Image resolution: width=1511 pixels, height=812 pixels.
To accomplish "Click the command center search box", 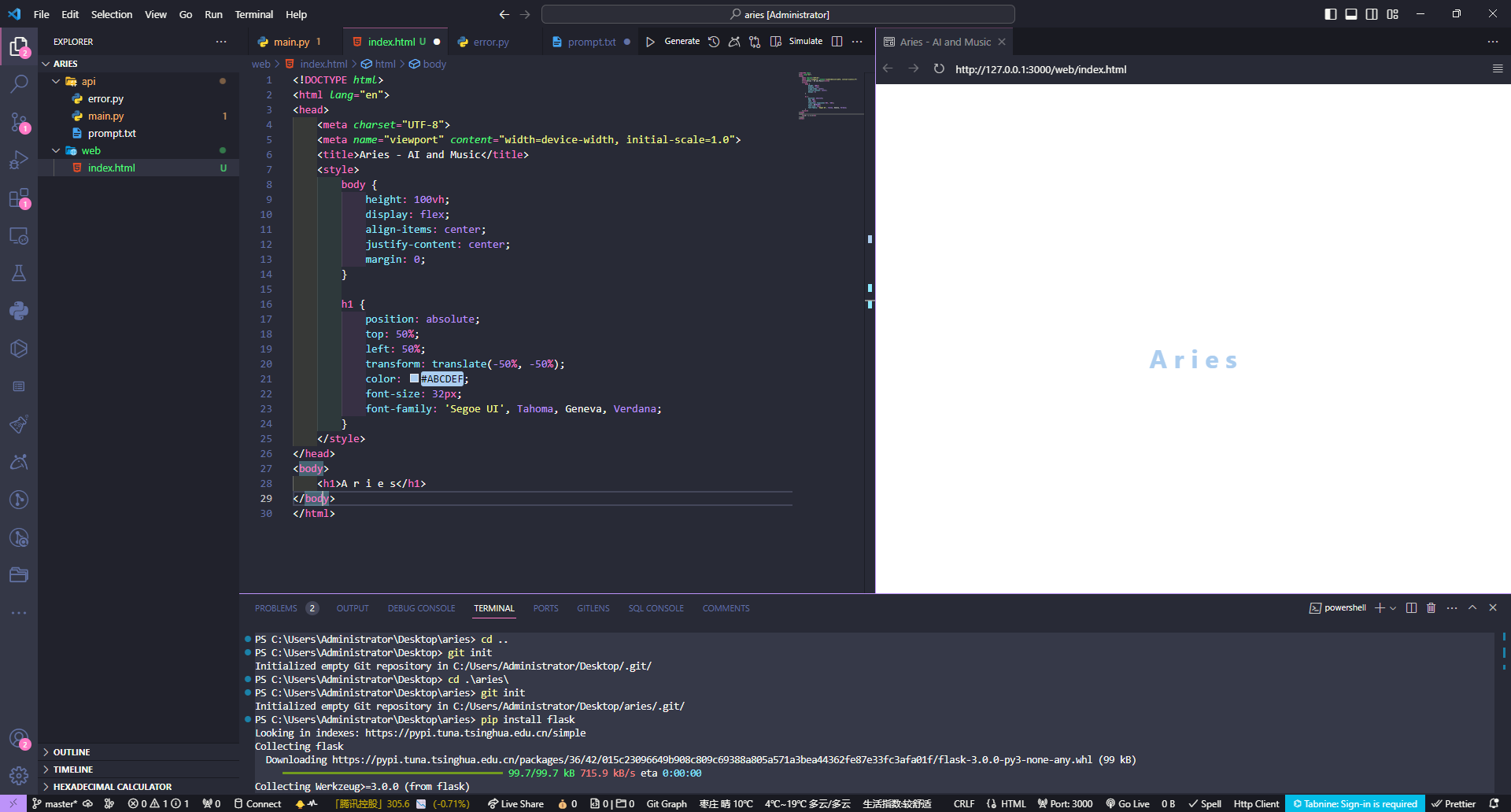I will point(778,14).
